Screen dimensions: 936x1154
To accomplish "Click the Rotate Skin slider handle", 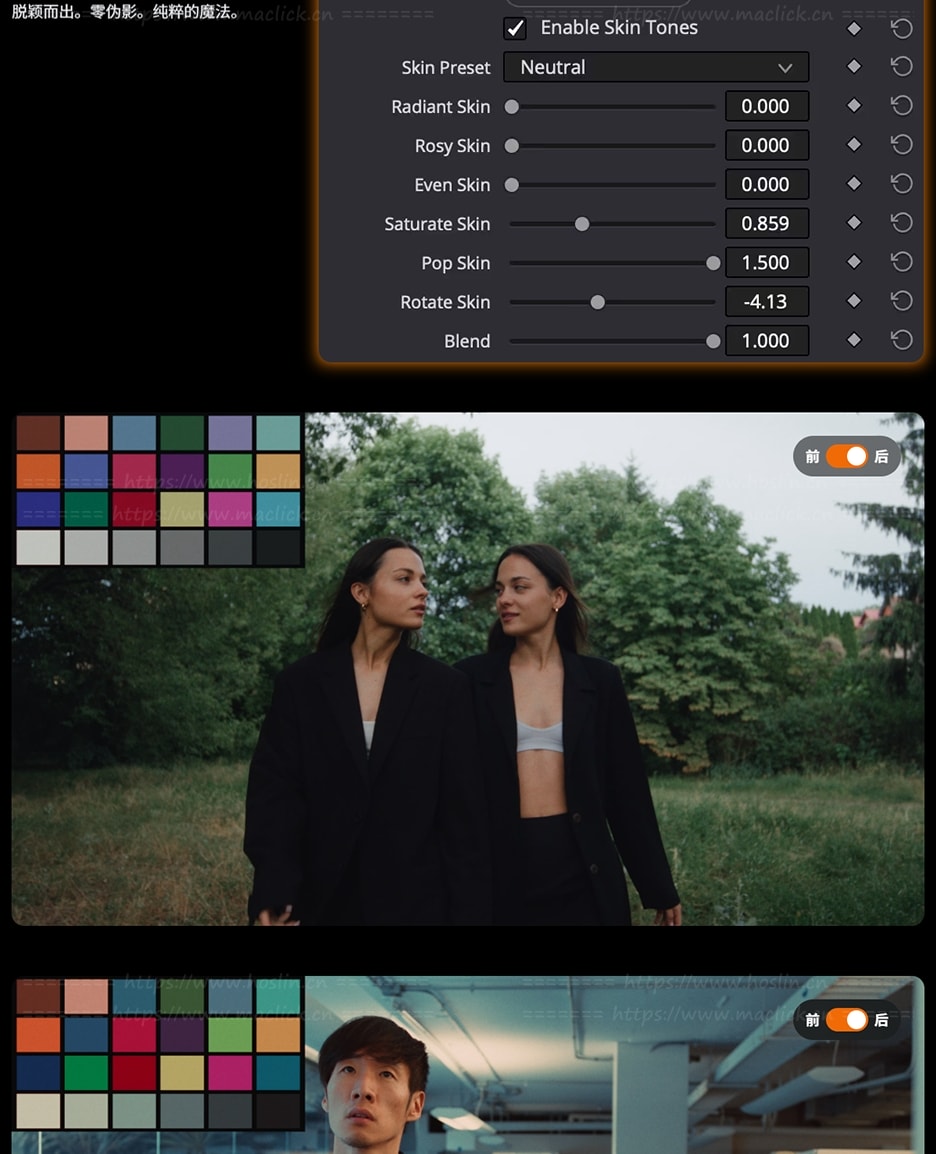I will pyautogui.click(x=598, y=302).
